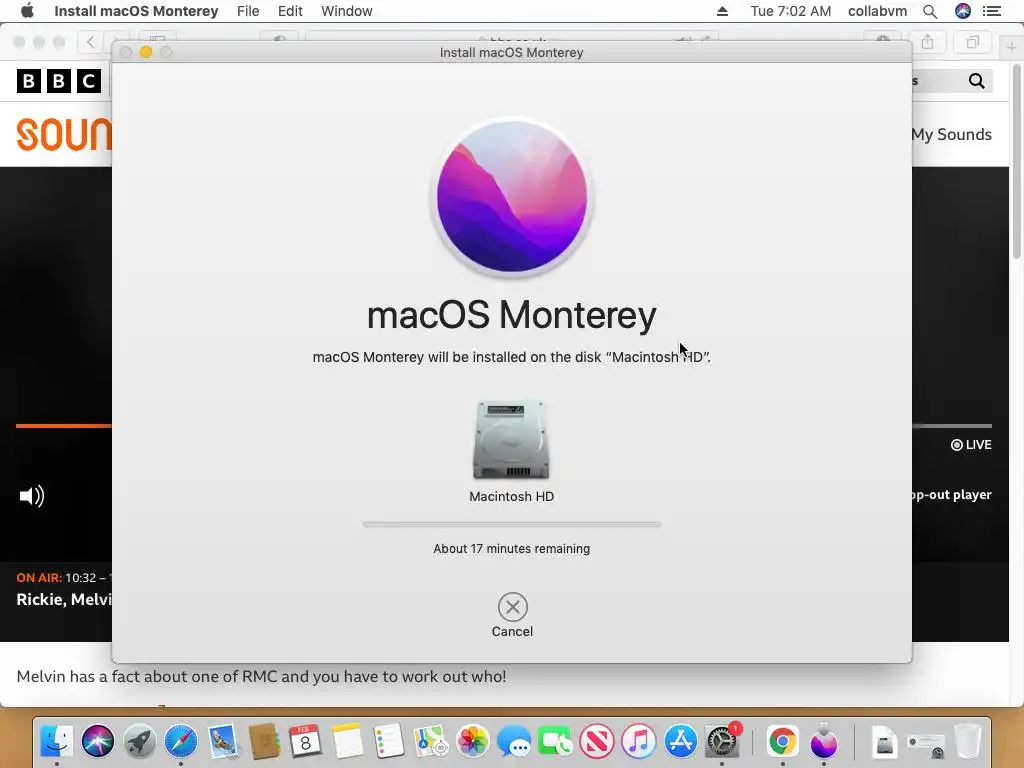The height and width of the screenshot is (768, 1024).
Task: Open the Apple menu
Action: click(x=27, y=11)
